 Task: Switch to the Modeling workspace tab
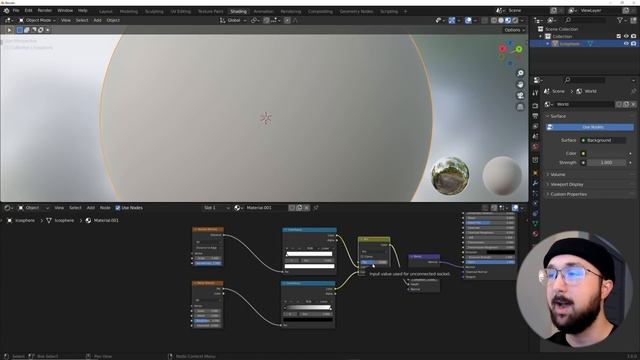click(129, 11)
